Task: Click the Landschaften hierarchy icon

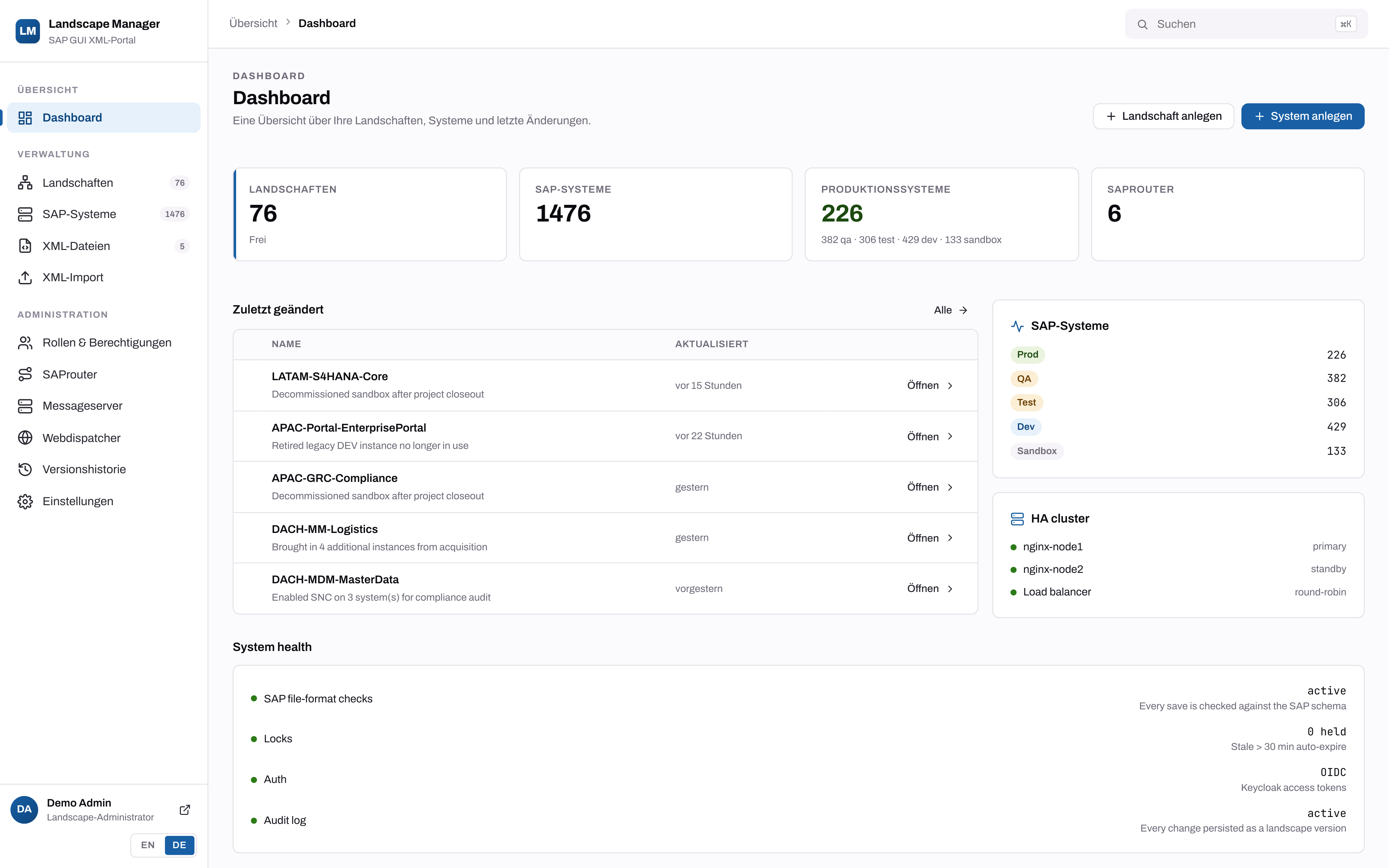Action: [x=25, y=183]
